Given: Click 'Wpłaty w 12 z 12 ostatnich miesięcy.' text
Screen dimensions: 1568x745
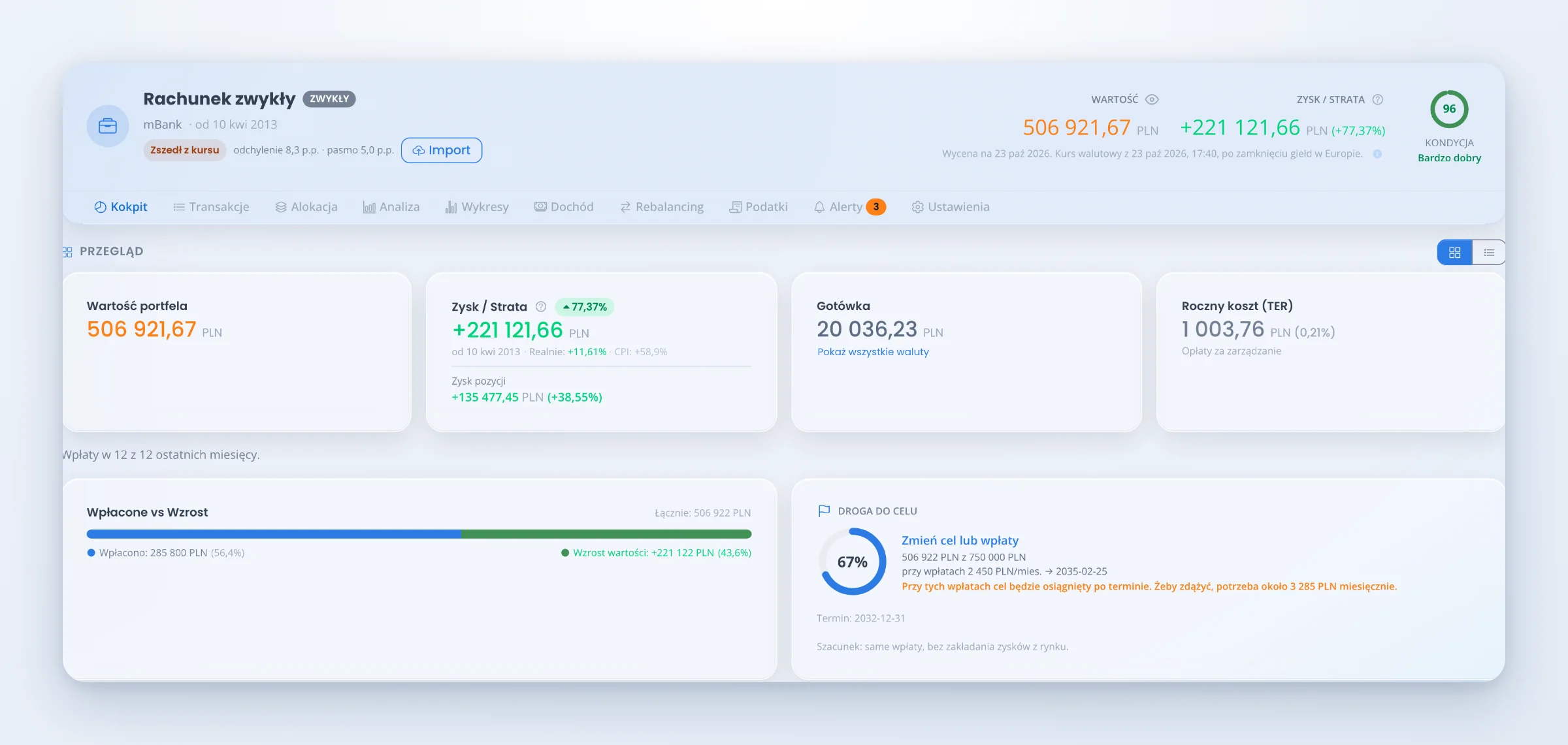Looking at the screenshot, I should click(161, 455).
